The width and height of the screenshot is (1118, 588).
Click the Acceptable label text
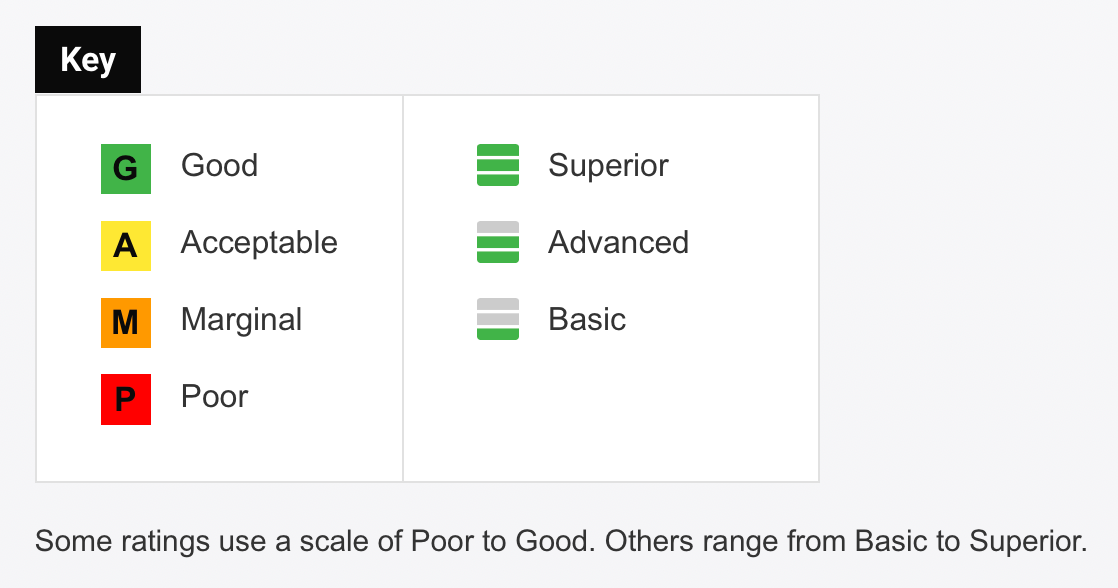point(259,243)
